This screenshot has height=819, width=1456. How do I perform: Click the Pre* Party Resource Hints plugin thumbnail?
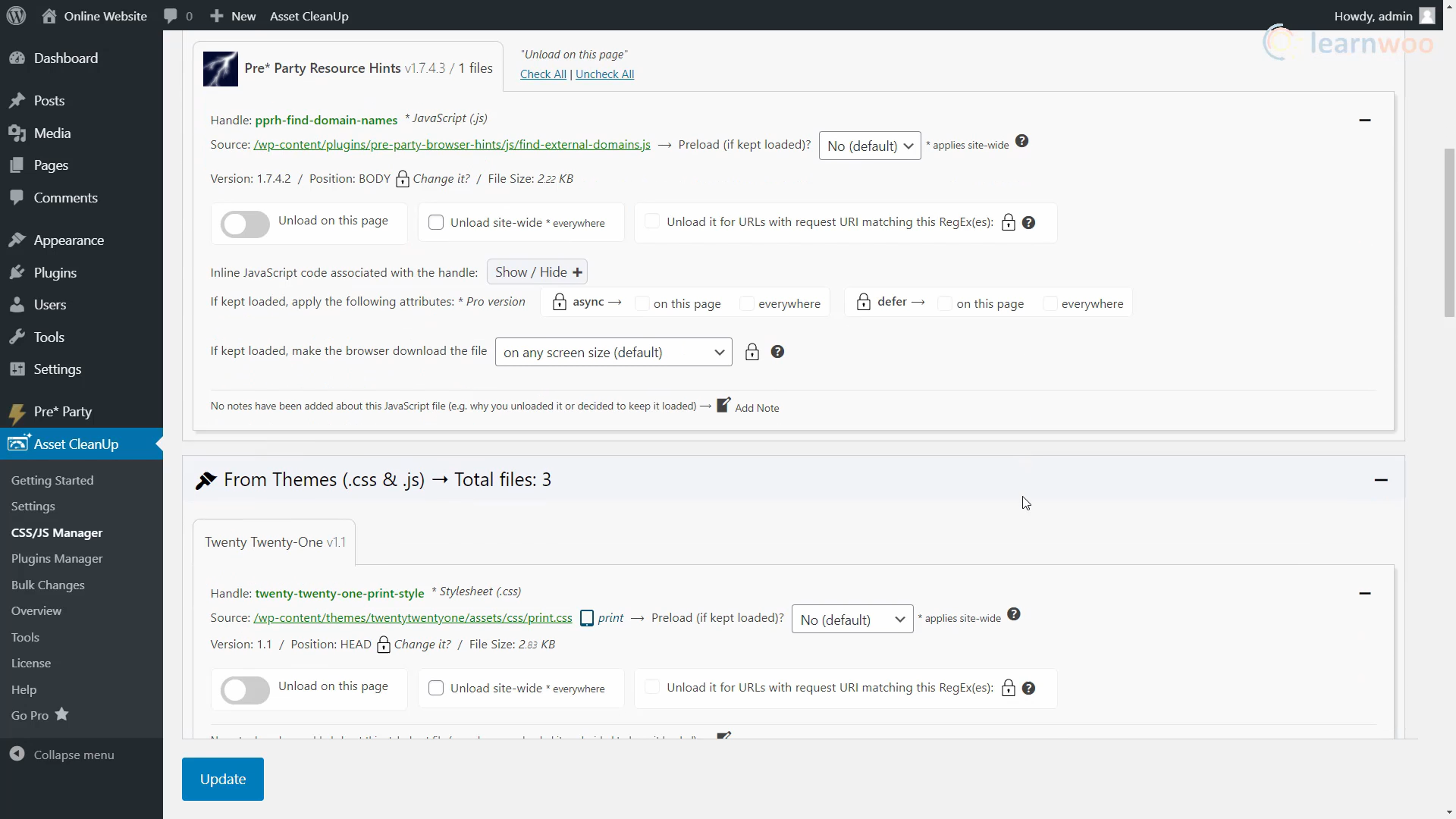[221, 69]
